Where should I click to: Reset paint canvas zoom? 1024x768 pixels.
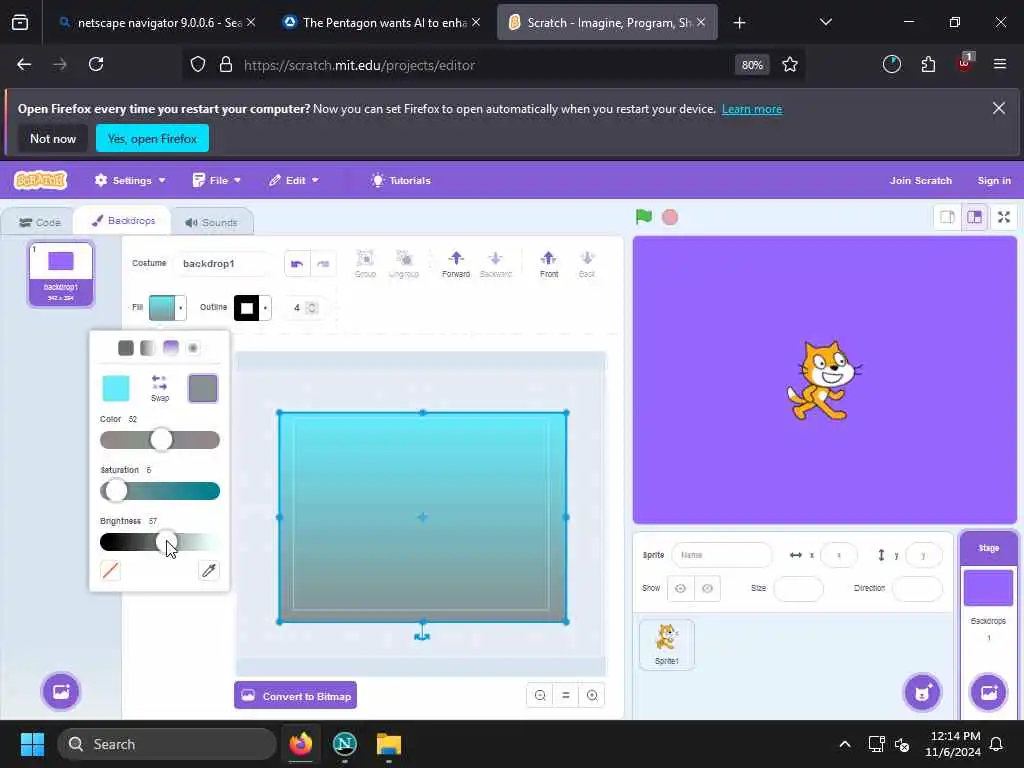(566, 696)
